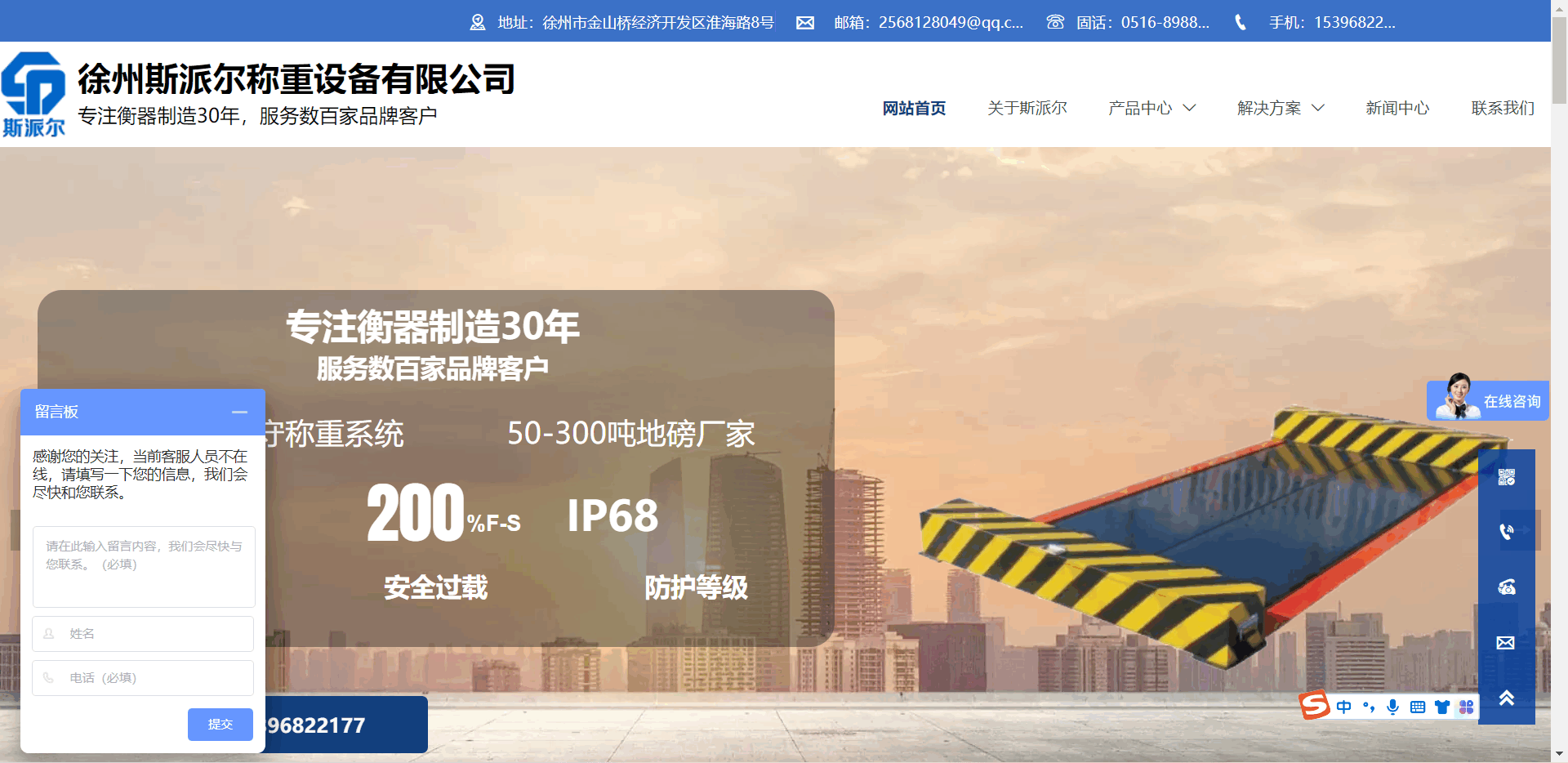Open toolbox four-leaf icon in Sogou bar

[1467, 707]
